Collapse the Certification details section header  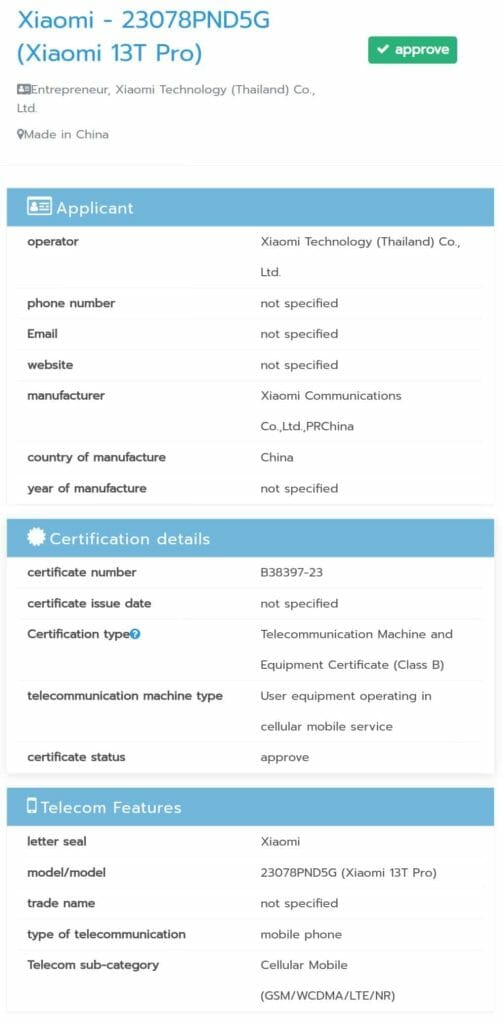[x=251, y=538]
